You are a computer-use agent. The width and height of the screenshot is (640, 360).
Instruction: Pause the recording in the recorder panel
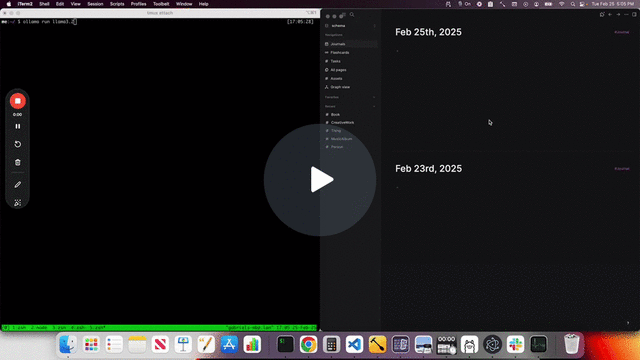(18, 126)
